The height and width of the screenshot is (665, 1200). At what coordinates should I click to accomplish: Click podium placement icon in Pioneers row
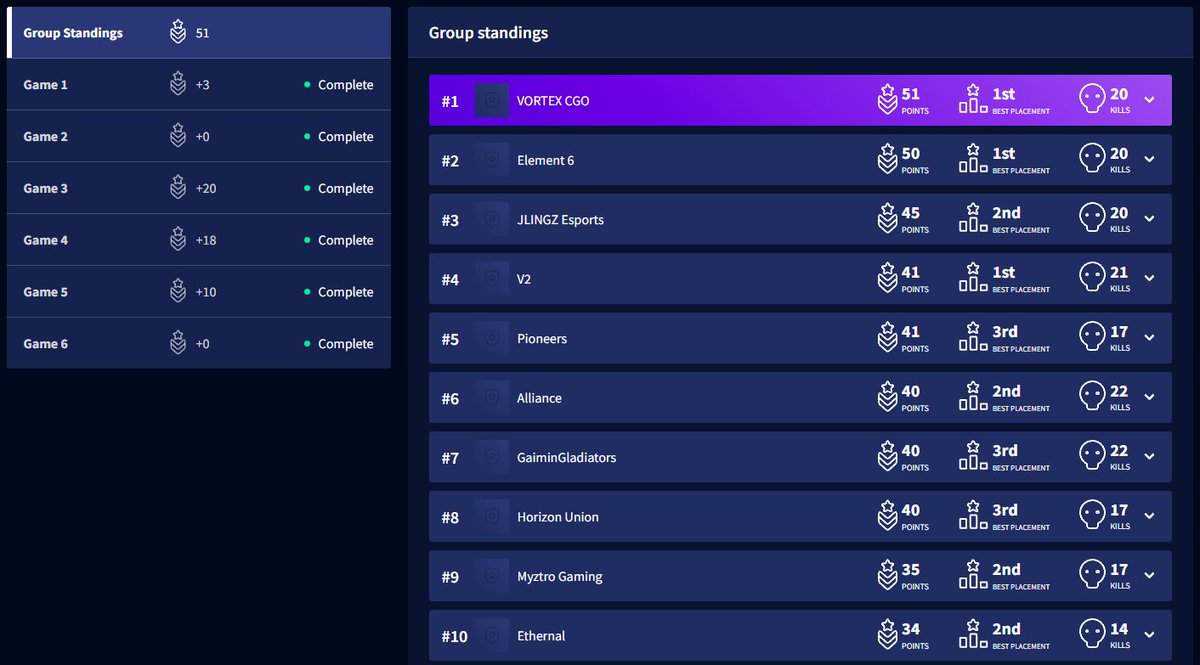(973, 338)
